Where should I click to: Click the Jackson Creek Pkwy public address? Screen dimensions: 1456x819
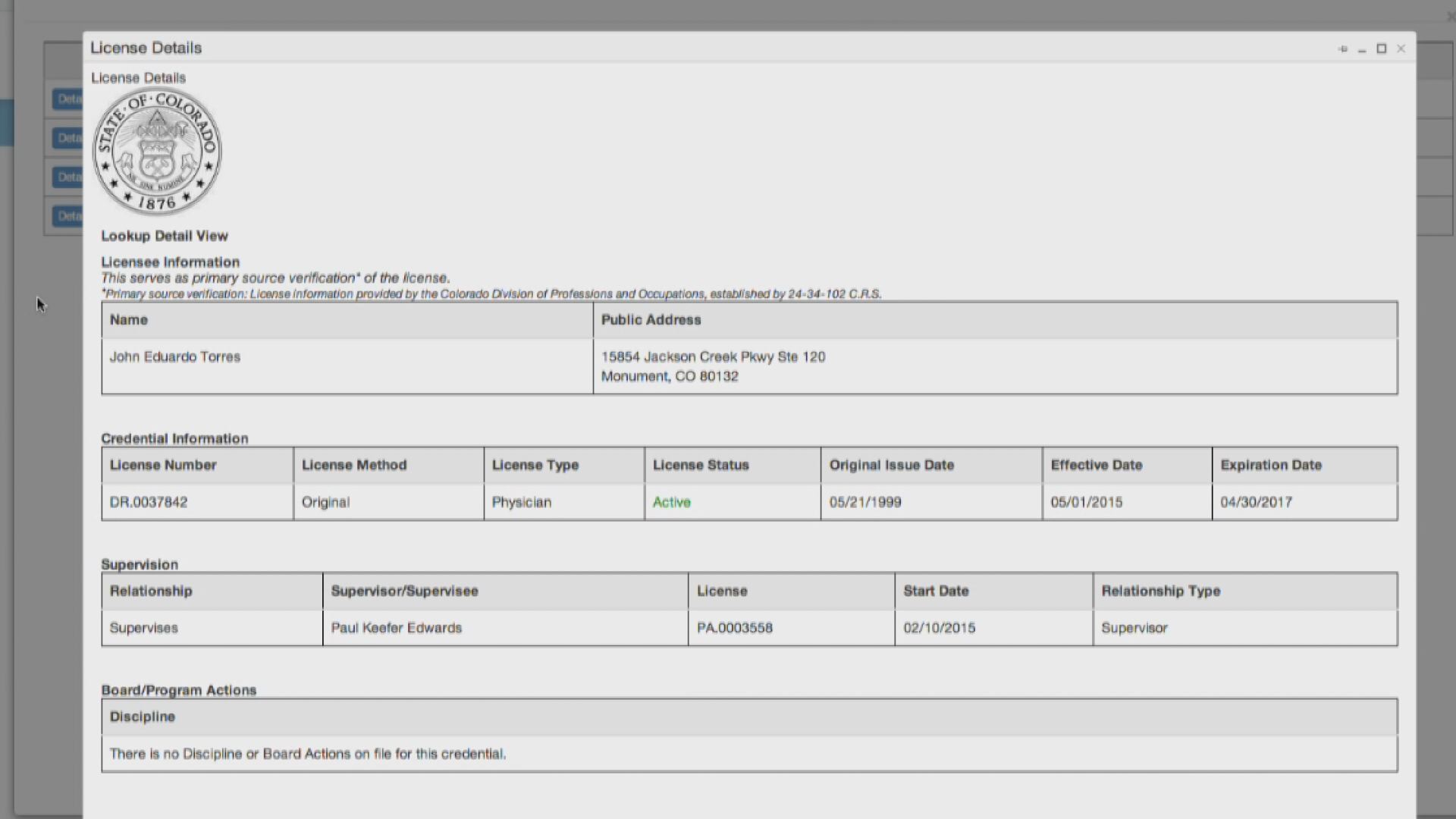click(x=714, y=356)
